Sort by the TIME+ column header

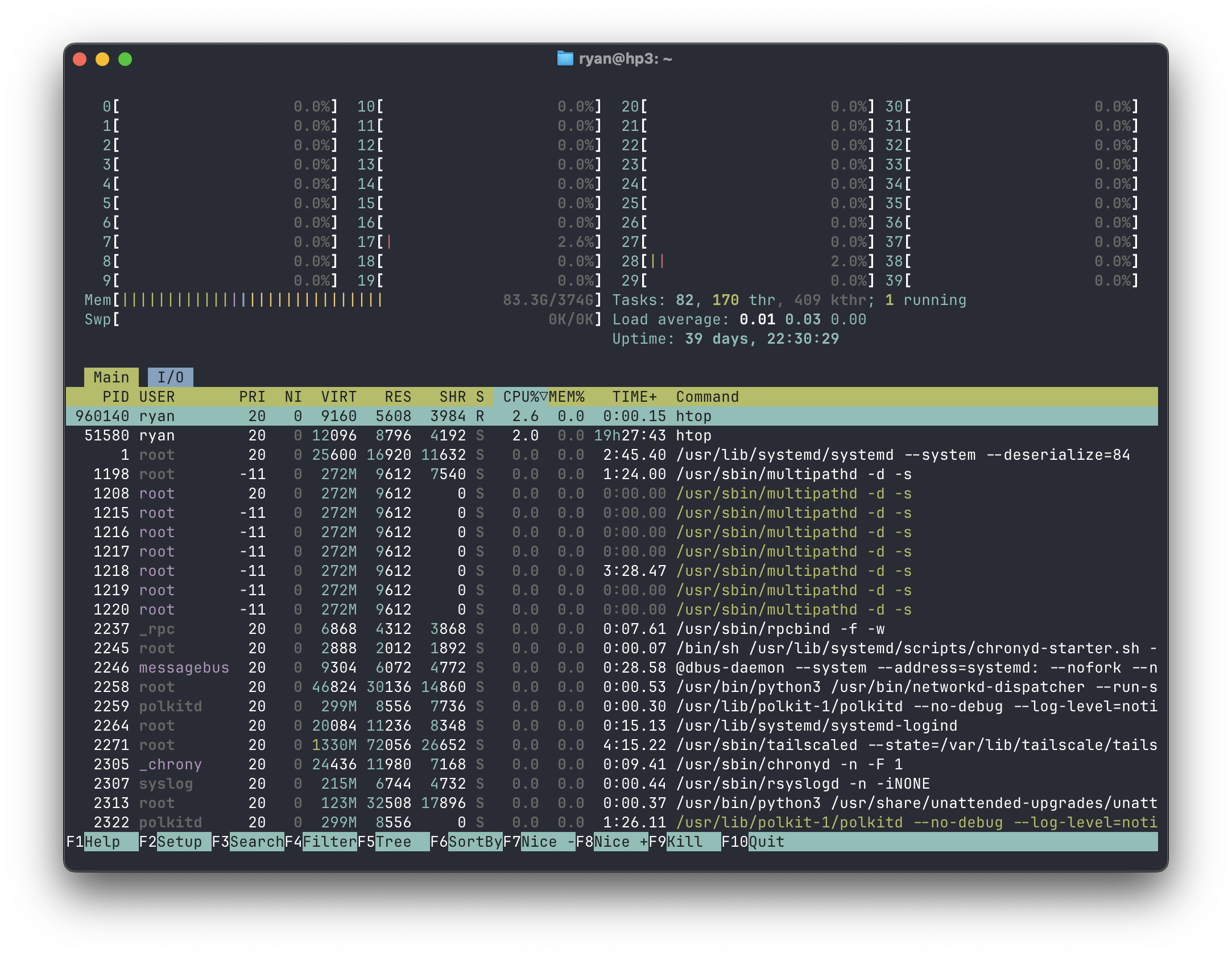click(x=634, y=397)
